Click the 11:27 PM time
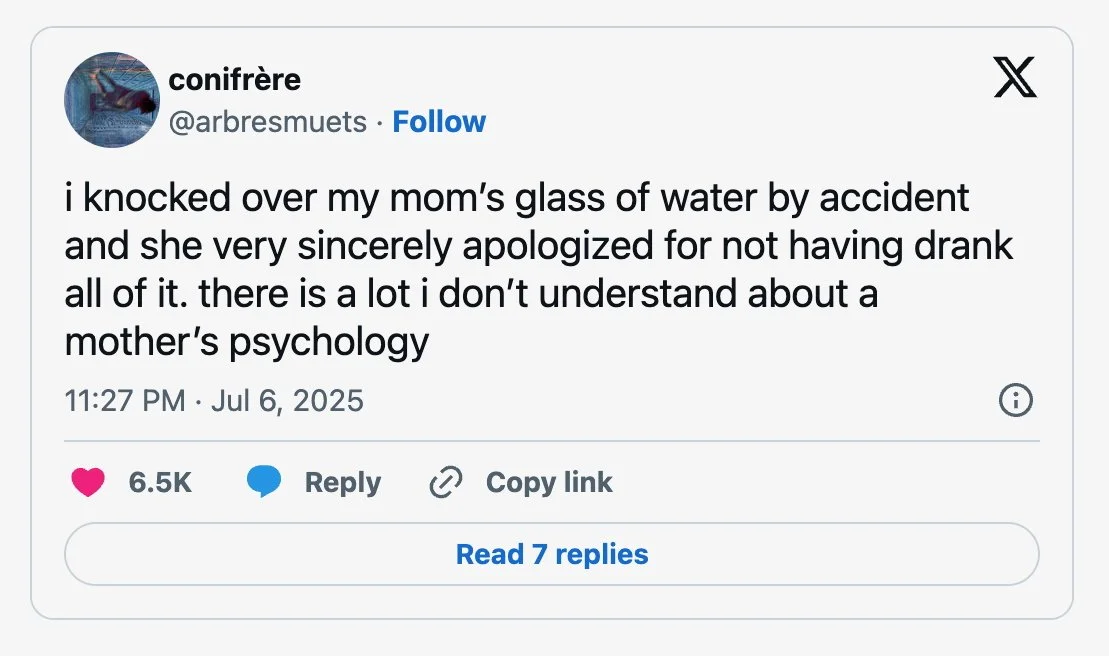1109x656 pixels. pos(124,401)
